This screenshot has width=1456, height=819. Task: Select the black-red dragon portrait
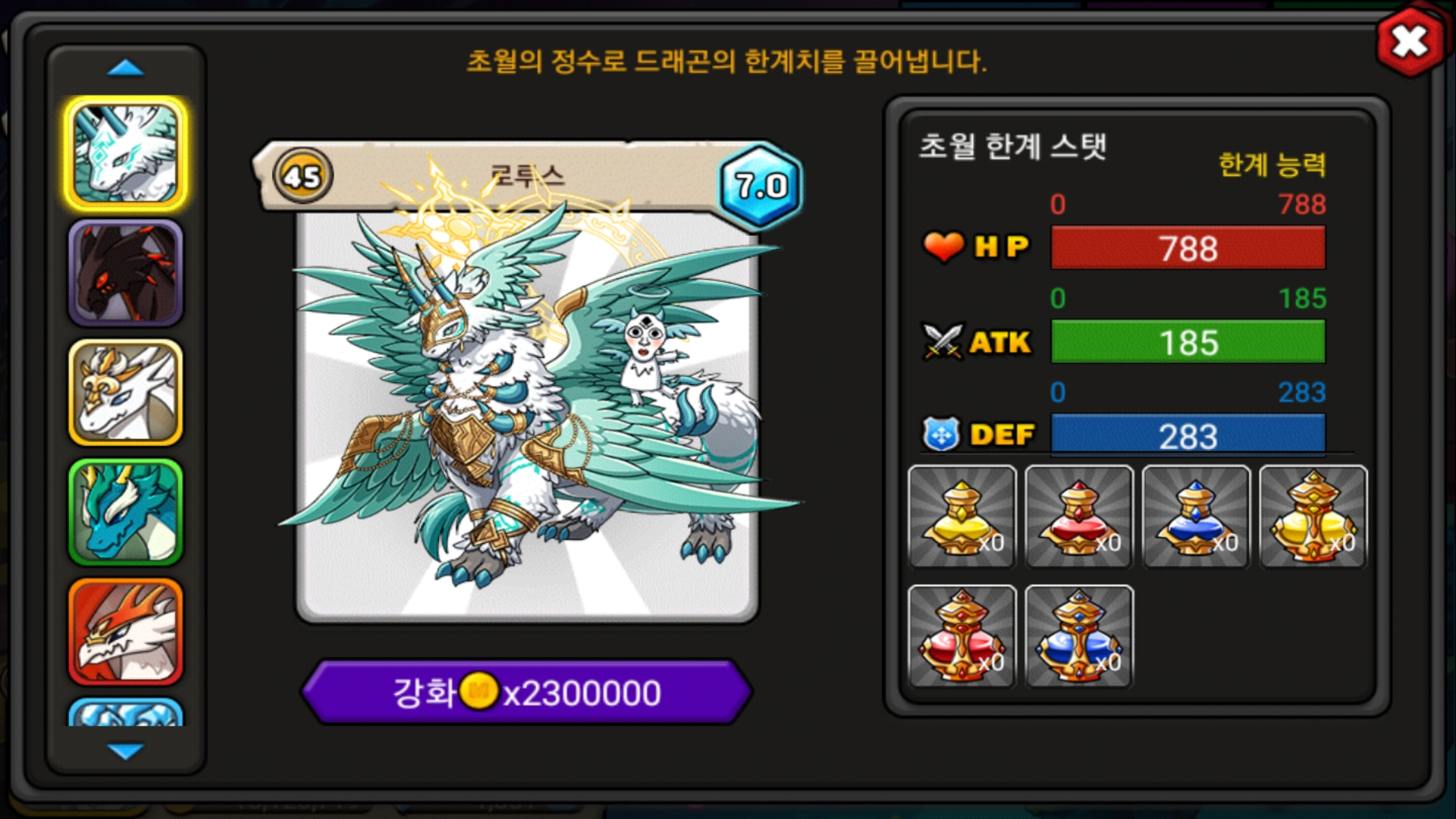pyautogui.click(x=126, y=273)
